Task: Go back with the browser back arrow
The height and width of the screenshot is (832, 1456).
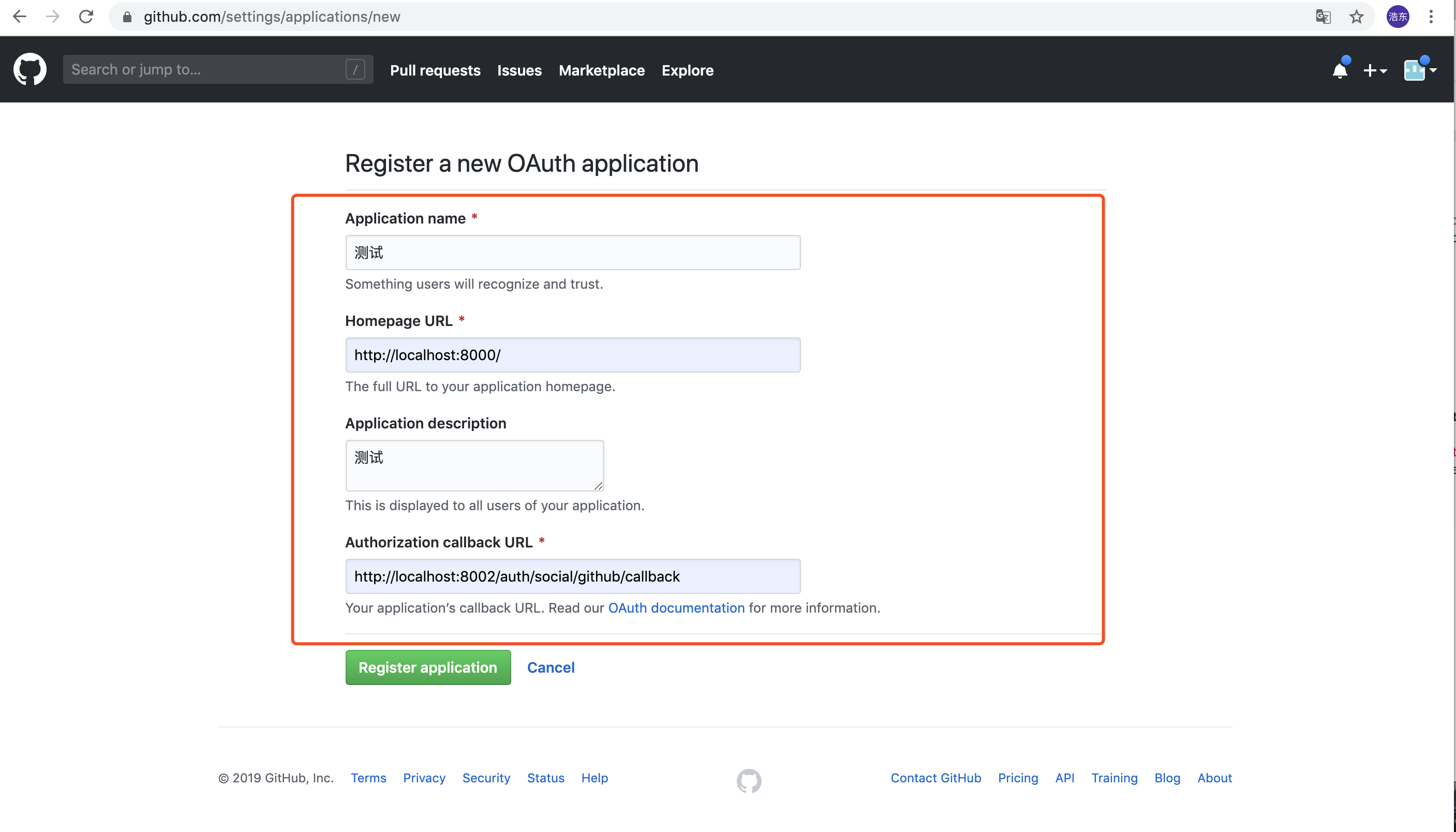Action: tap(20, 17)
